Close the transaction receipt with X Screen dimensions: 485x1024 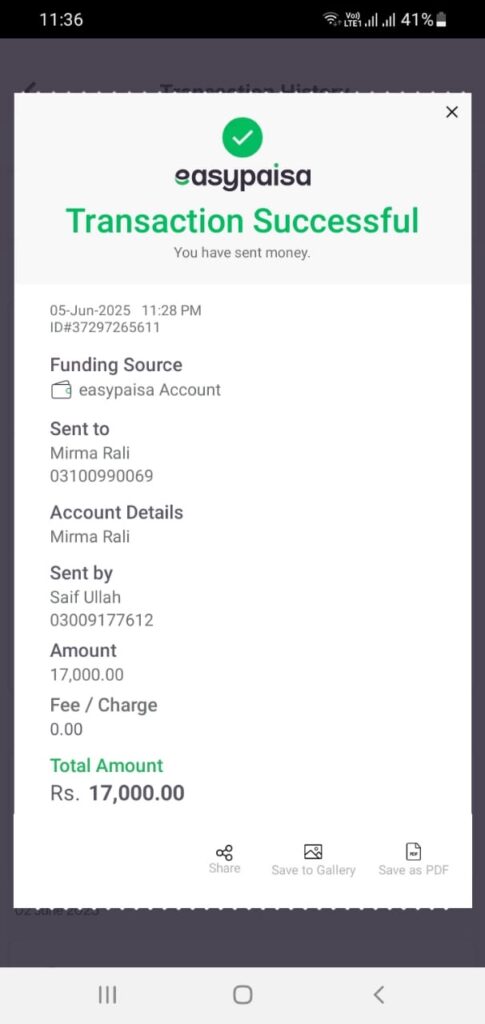pyautogui.click(x=452, y=112)
